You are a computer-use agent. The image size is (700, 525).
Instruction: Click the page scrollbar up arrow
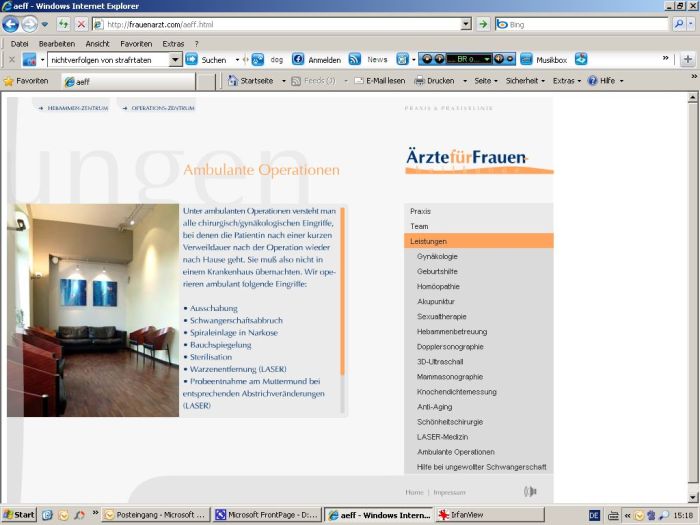(x=692, y=97)
